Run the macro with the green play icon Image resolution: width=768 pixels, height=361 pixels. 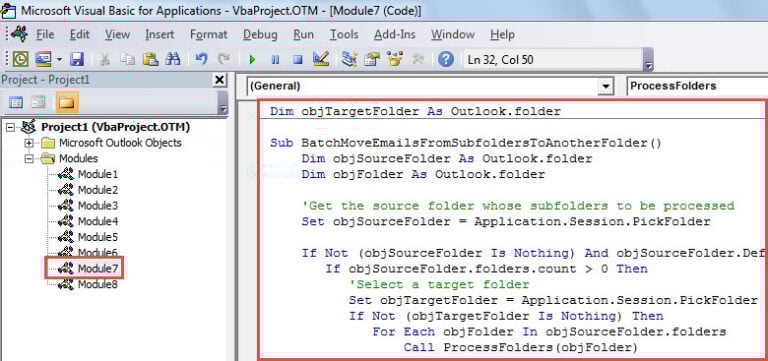(252, 60)
